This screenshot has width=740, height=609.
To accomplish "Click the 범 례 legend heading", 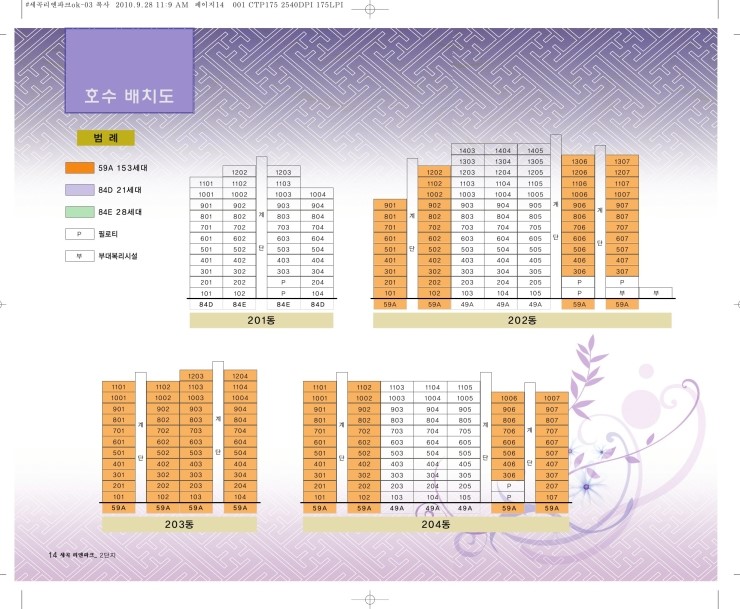I will point(106,138).
